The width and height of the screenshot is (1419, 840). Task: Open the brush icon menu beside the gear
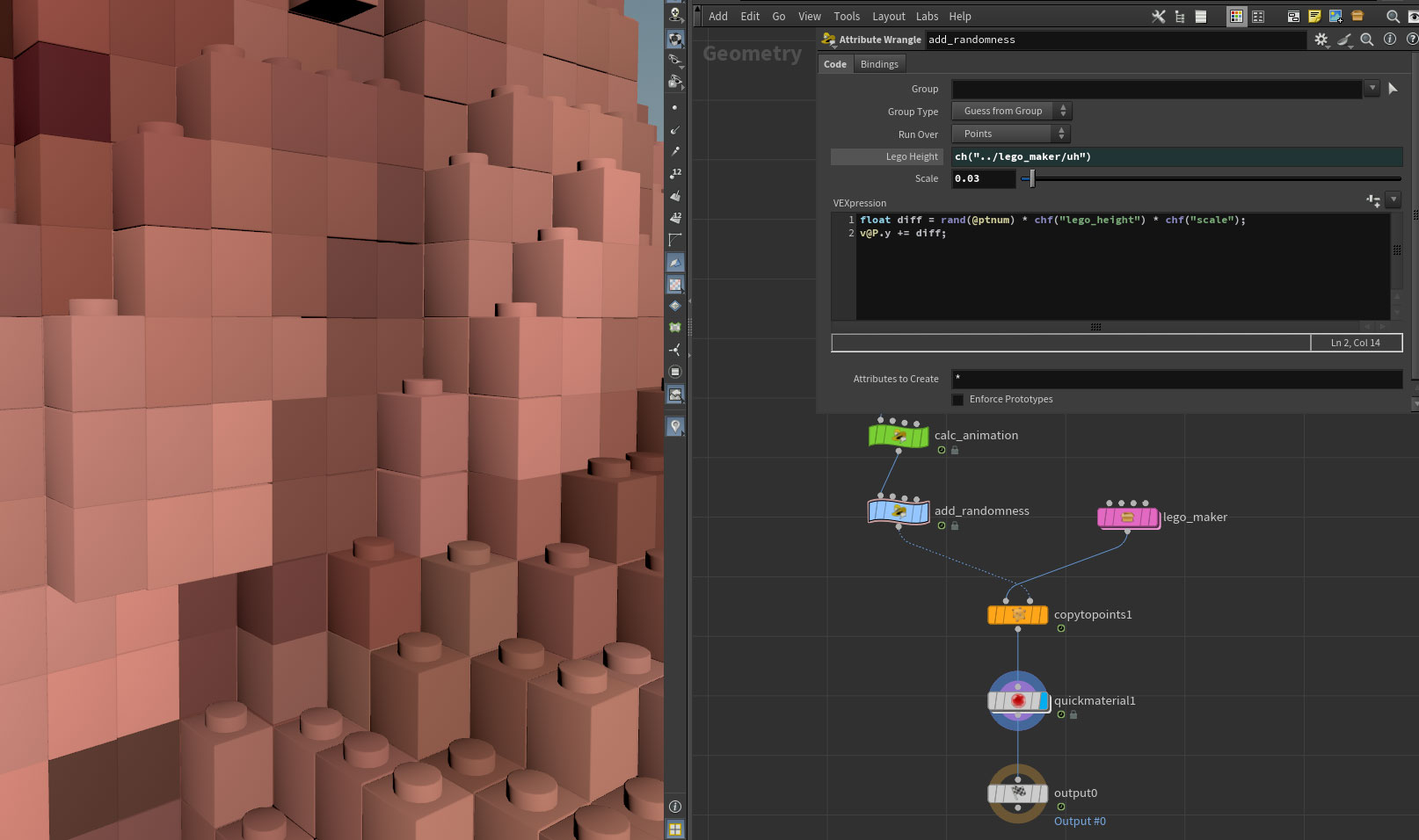(1344, 40)
